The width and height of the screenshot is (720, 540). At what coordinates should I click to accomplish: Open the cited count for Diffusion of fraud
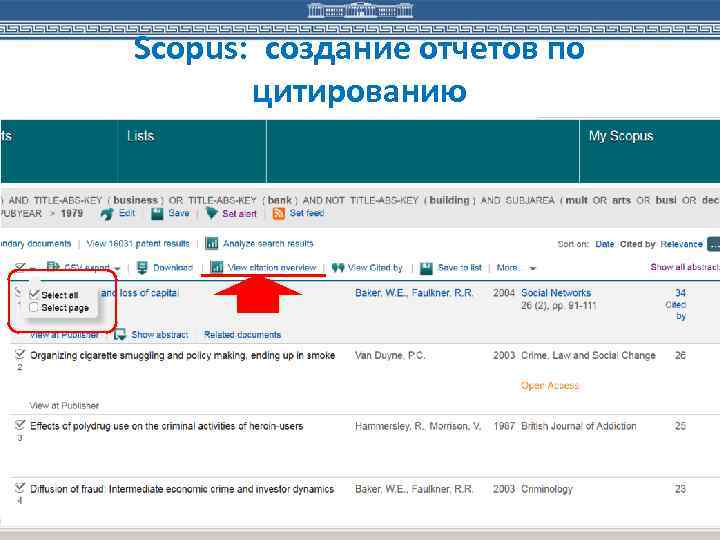681,489
